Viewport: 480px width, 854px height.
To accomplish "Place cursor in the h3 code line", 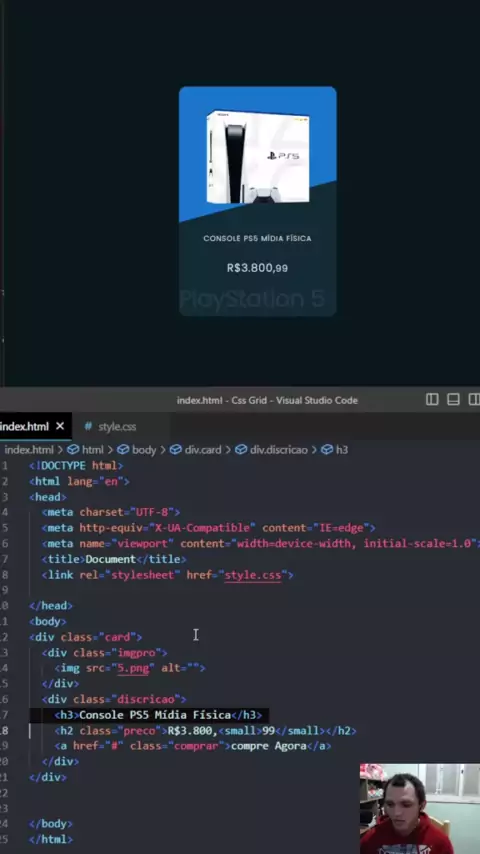I will 158,715.
